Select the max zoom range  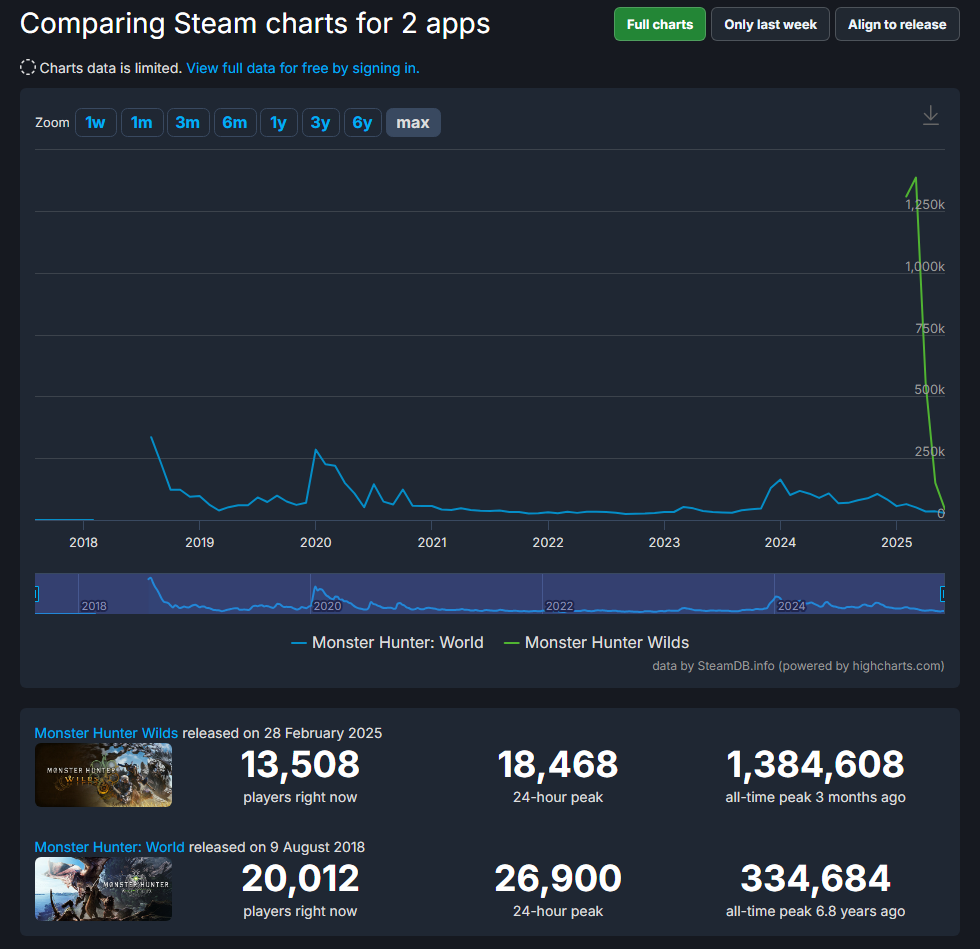pyautogui.click(x=413, y=123)
